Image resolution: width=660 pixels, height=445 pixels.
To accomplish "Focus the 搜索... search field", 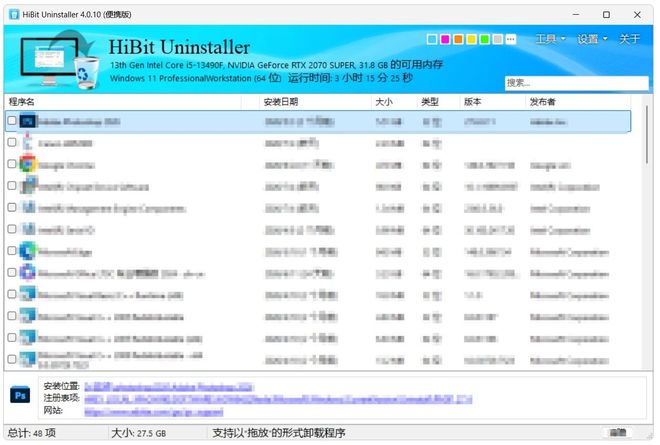I will point(576,83).
